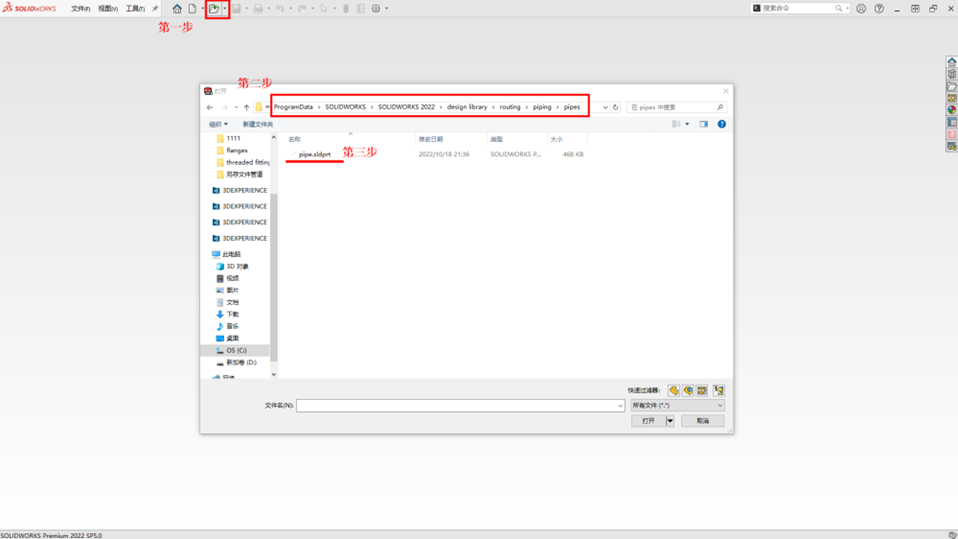Click the command search box
This screenshot has height=539, width=958.
click(x=799, y=8)
